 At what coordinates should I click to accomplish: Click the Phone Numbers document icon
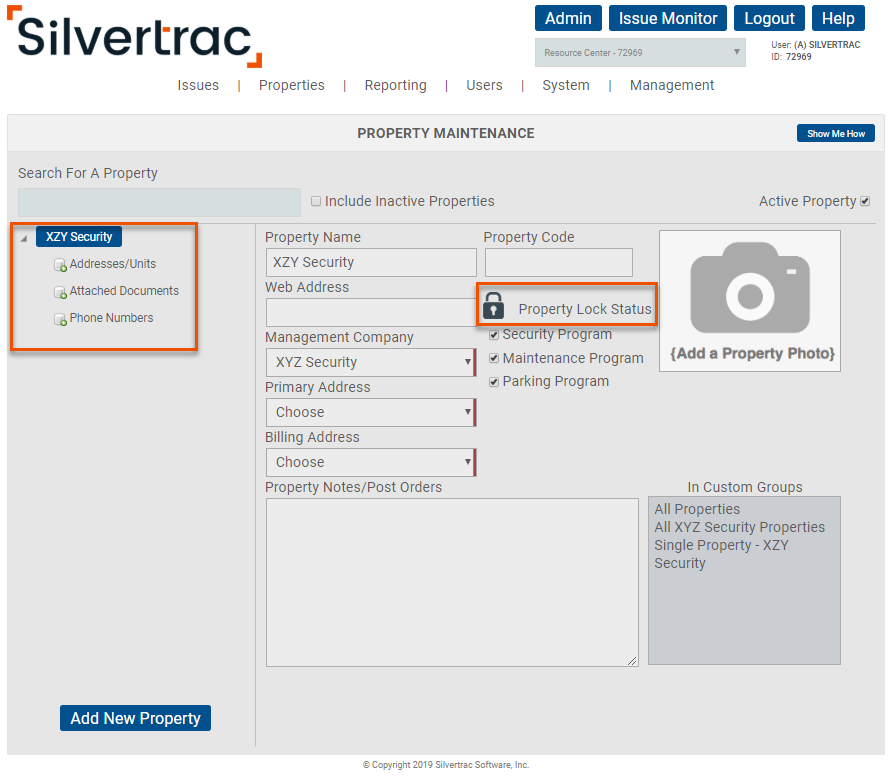coord(60,319)
